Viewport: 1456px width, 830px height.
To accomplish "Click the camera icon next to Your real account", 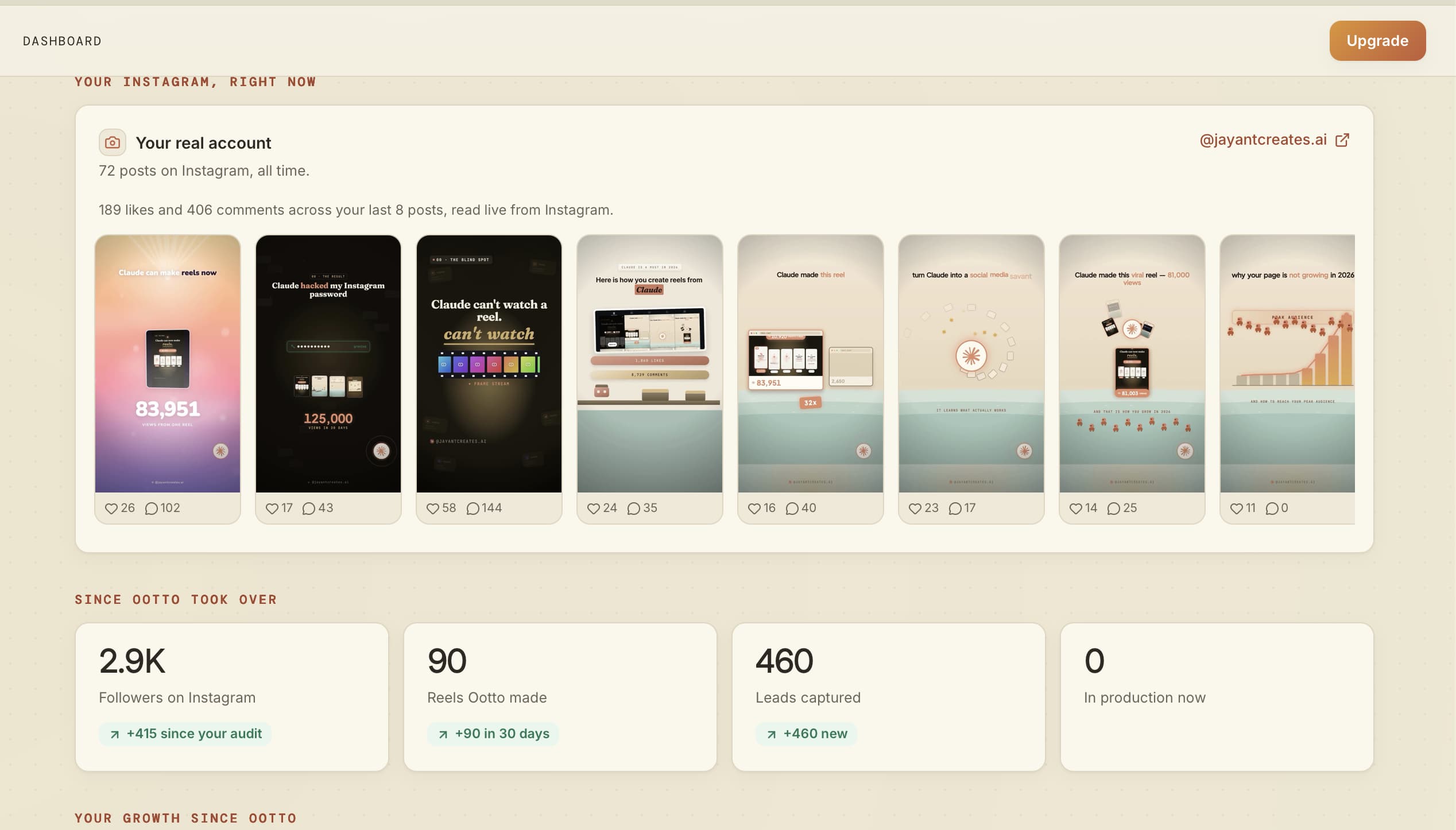I will [113, 142].
